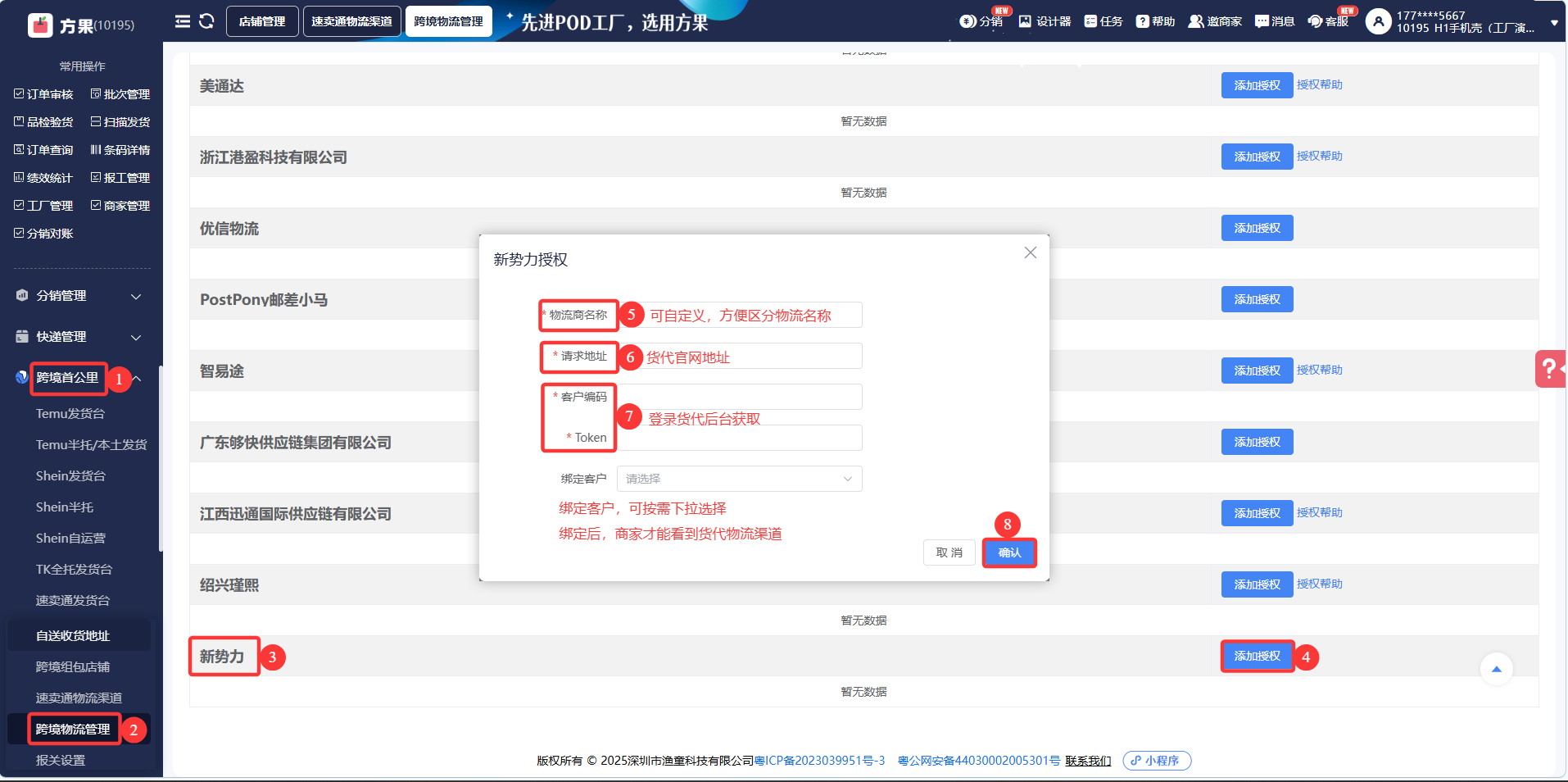Image resolution: width=1568 pixels, height=782 pixels.
Task: Open the 小程序 footer button
Action: [1157, 761]
